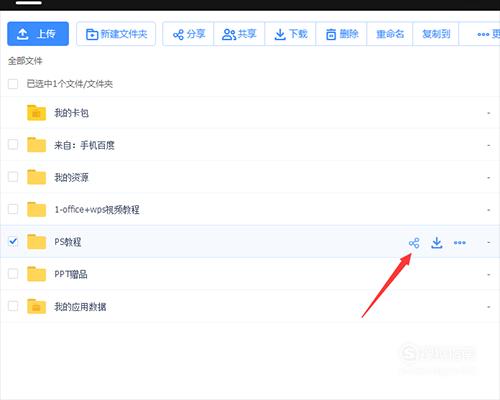Click the 复制到 copy-to toolbar button
The height and width of the screenshot is (400, 500).
click(436, 34)
